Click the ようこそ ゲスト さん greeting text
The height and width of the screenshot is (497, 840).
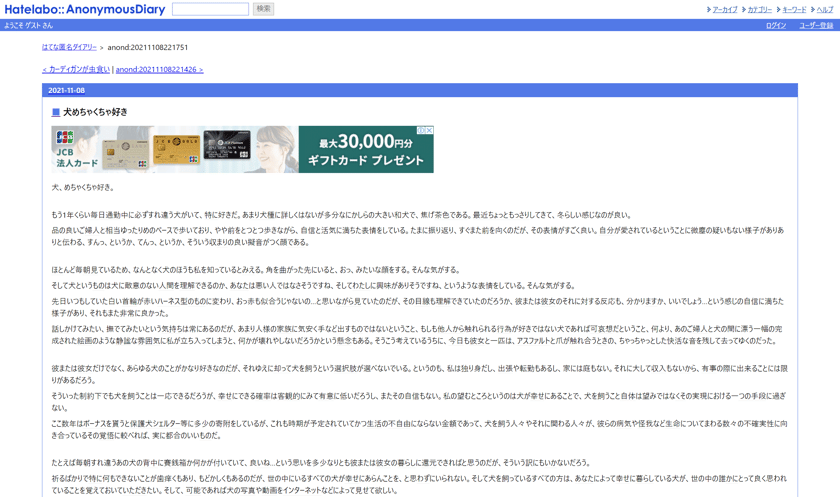[x=28, y=26]
